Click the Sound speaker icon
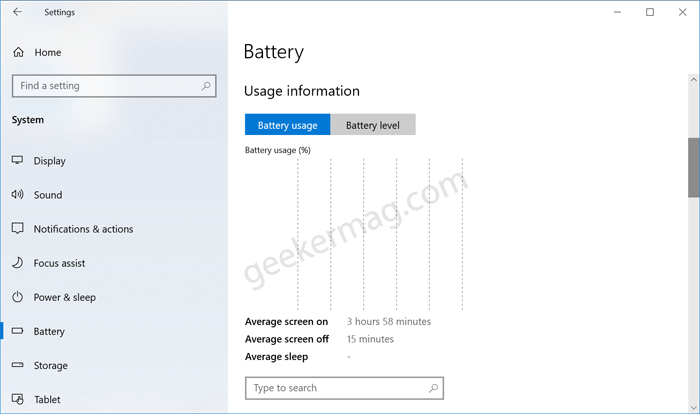This screenshot has width=700, height=414. pos(17,194)
